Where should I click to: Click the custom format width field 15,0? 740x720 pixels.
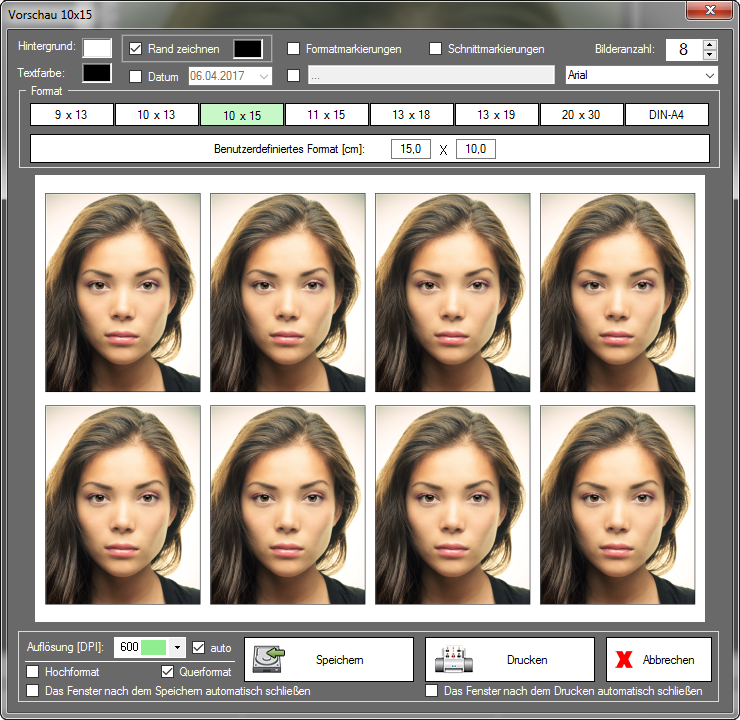pyautogui.click(x=410, y=149)
